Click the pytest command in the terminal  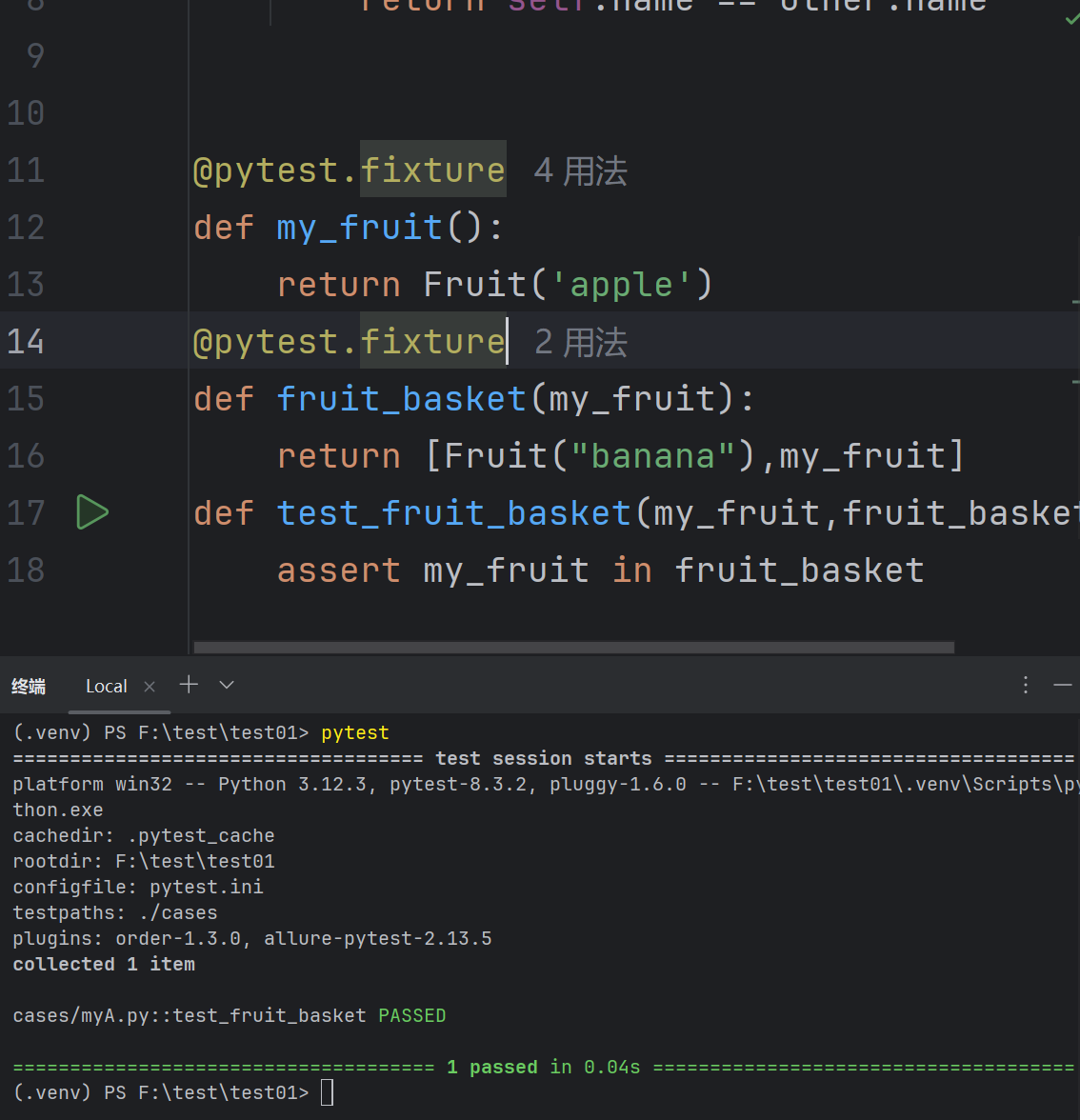(x=355, y=733)
